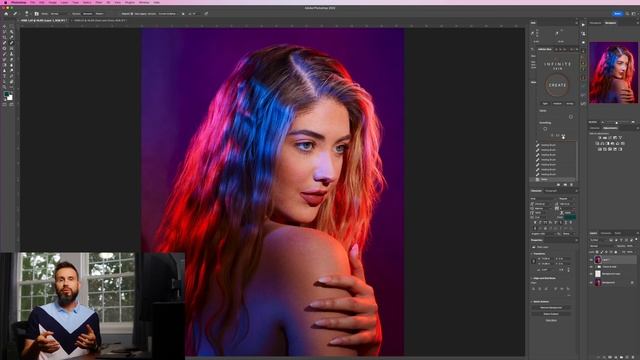
Task: Add a Hue/Saturation adjustment
Action: tap(597, 143)
